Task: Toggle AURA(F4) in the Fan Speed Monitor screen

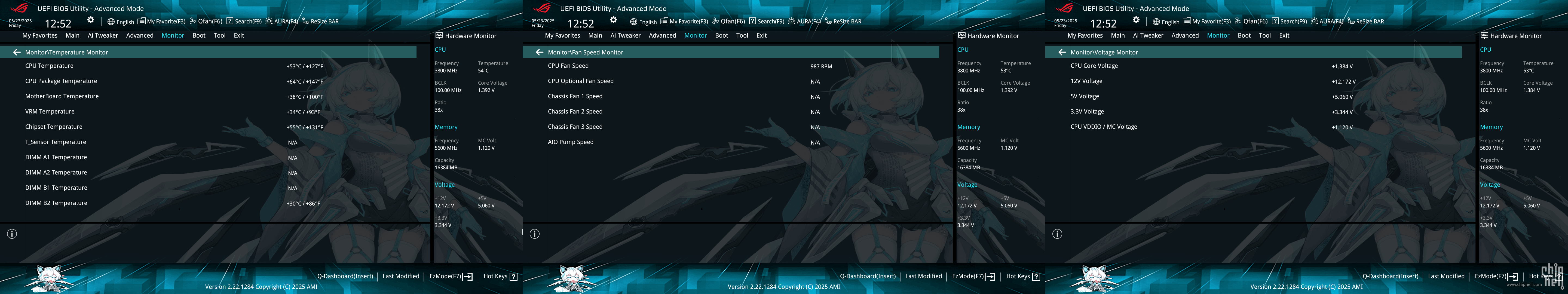Action: pos(805,21)
